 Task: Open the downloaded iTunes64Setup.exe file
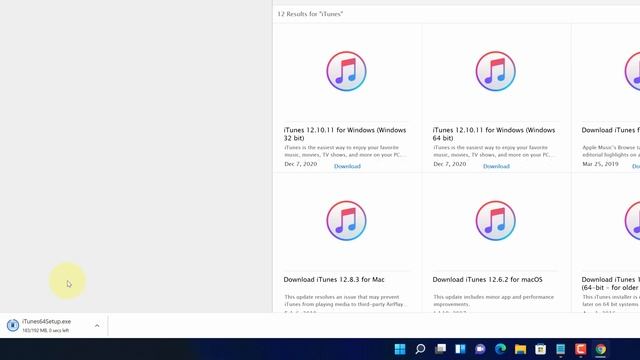(x=47, y=322)
